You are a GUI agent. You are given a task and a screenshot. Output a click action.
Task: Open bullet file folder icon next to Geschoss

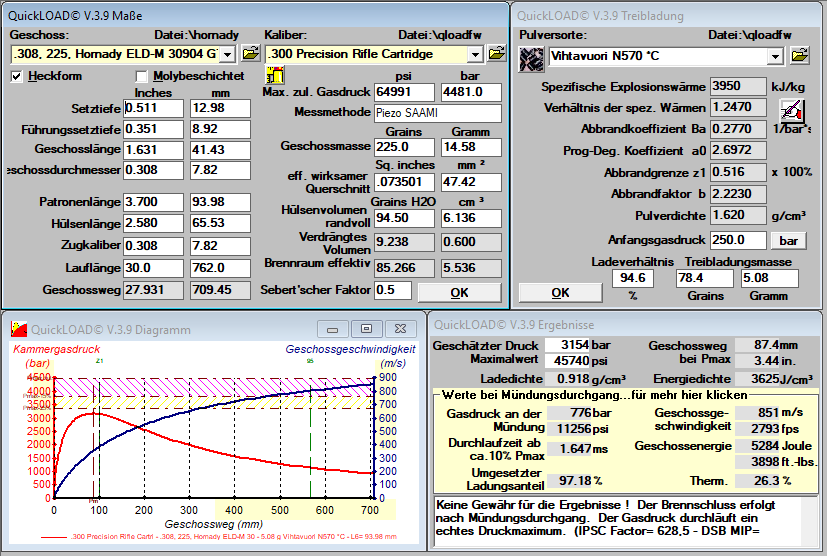pyautogui.click(x=250, y=53)
